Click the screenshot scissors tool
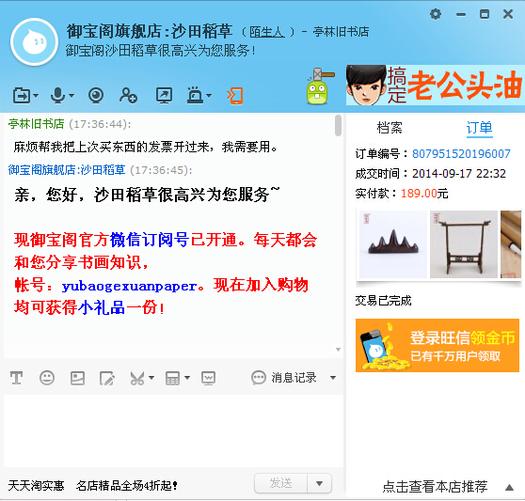 137,378
